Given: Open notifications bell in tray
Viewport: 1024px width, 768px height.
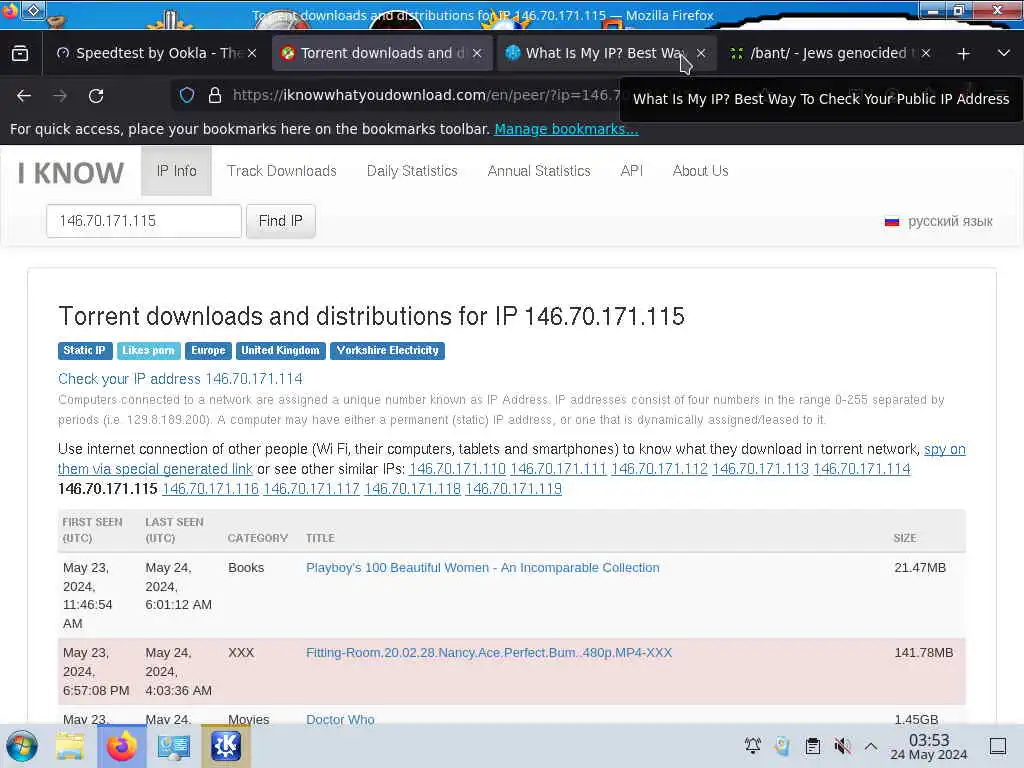Looking at the screenshot, I should coord(753,746).
